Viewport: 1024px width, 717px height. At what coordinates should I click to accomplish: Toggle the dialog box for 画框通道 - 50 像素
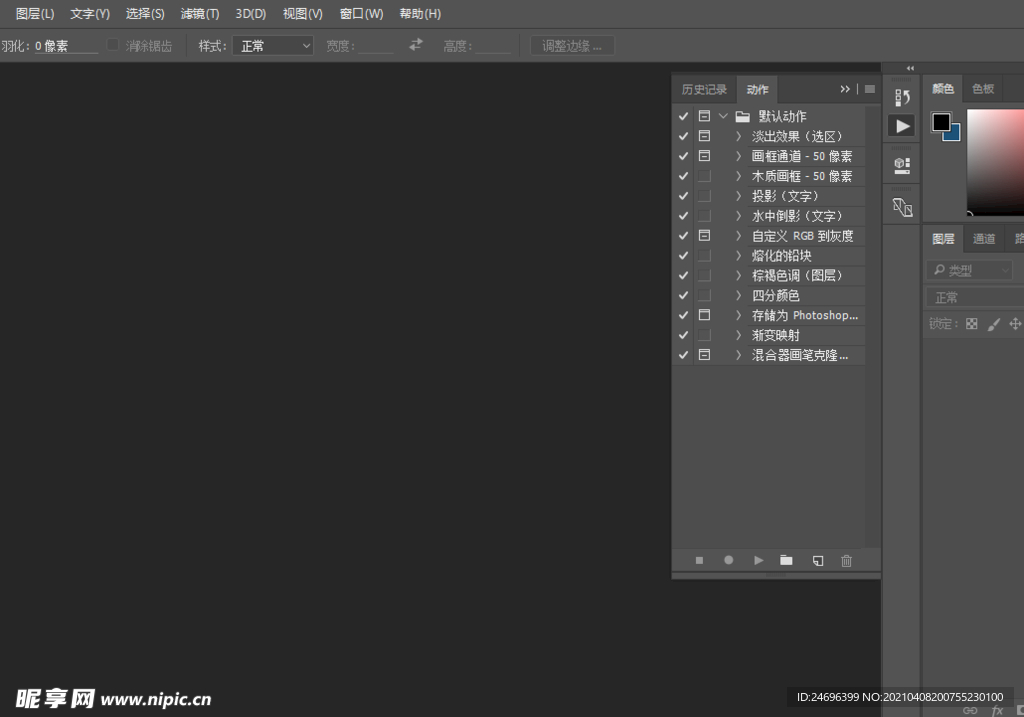(x=705, y=155)
